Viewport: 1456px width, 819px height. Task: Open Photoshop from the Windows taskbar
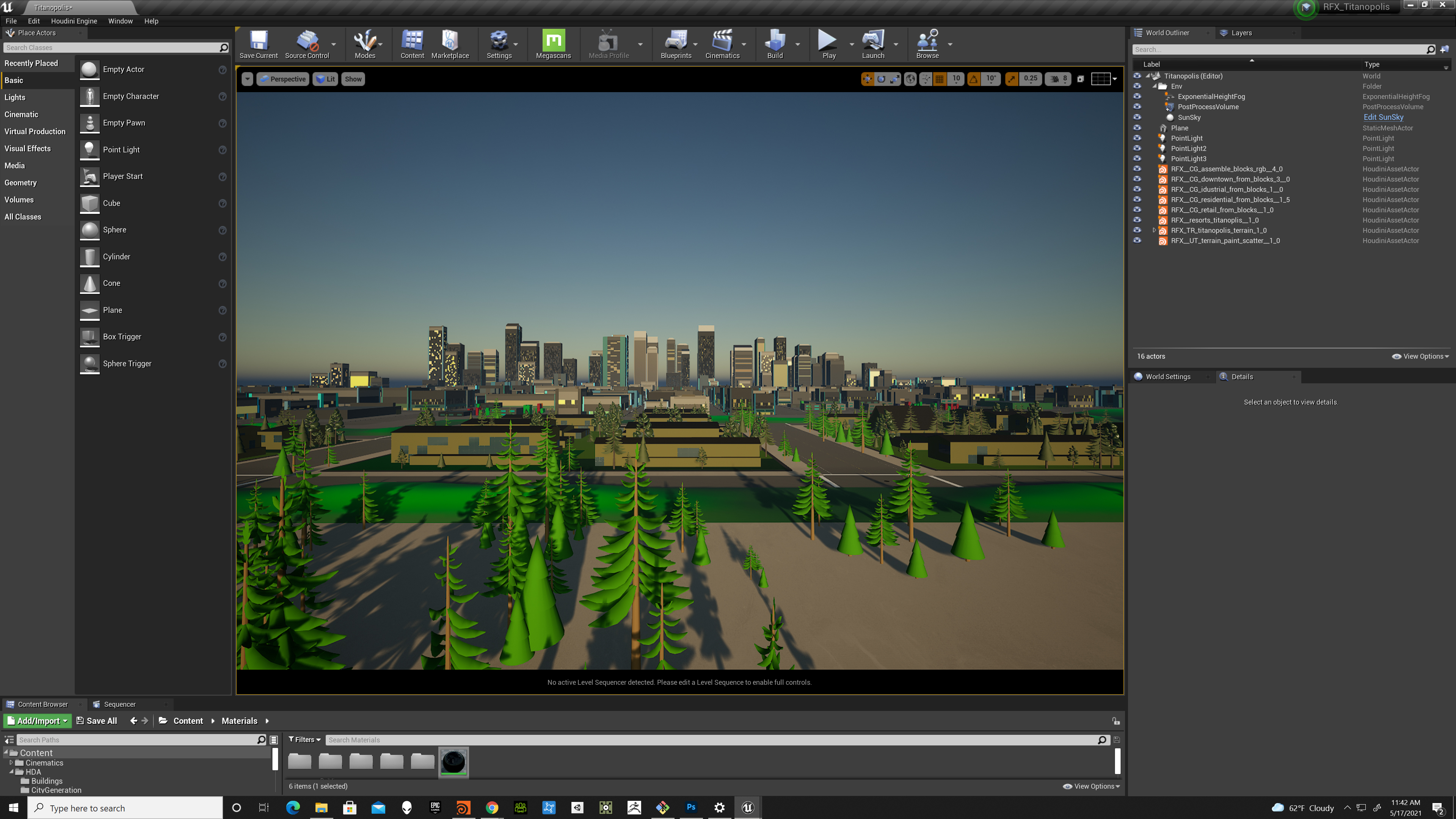point(691,808)
